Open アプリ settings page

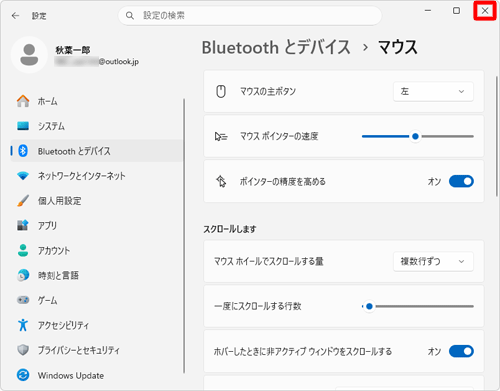(97, 225)
